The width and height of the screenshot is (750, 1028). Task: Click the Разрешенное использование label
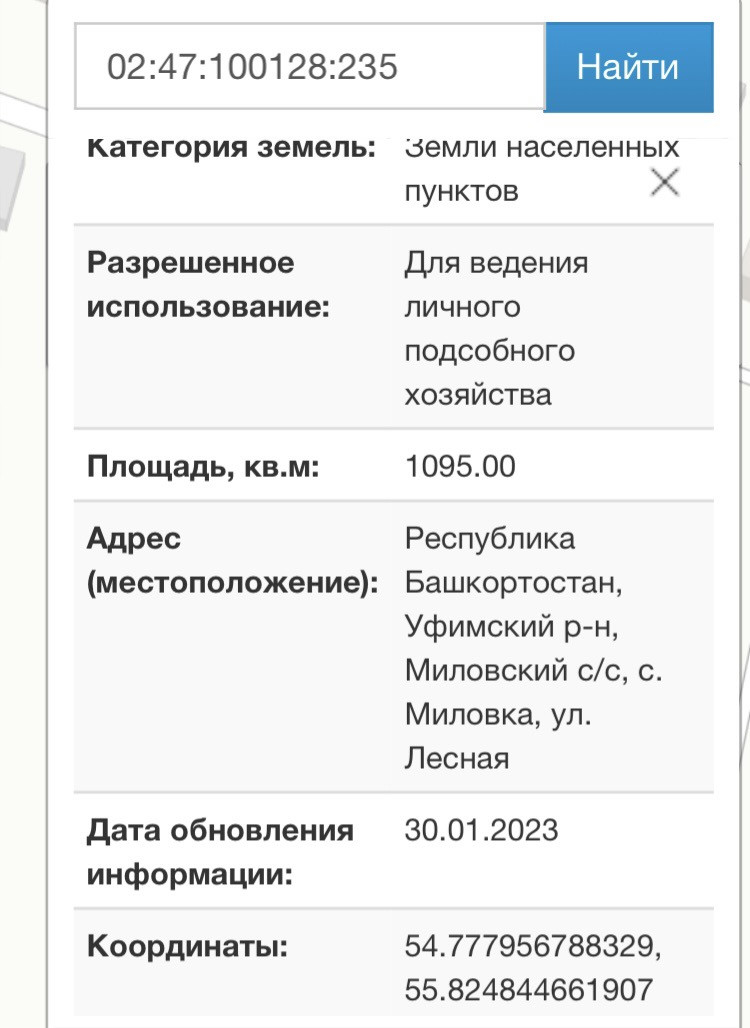click(207, 285)
